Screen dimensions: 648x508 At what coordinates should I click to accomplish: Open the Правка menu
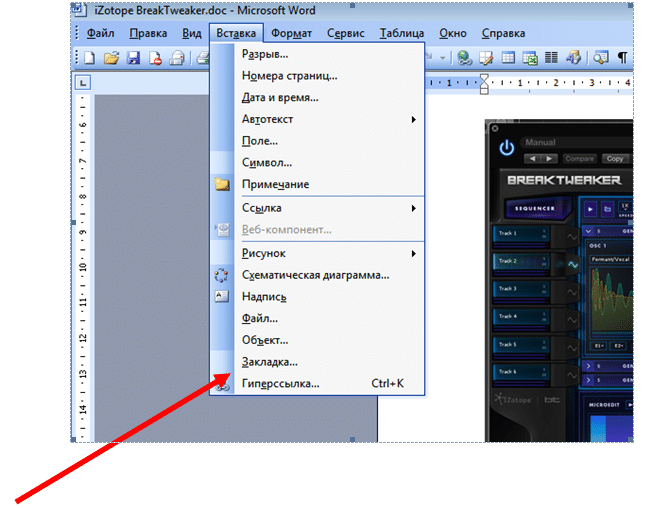pos(148,33)
